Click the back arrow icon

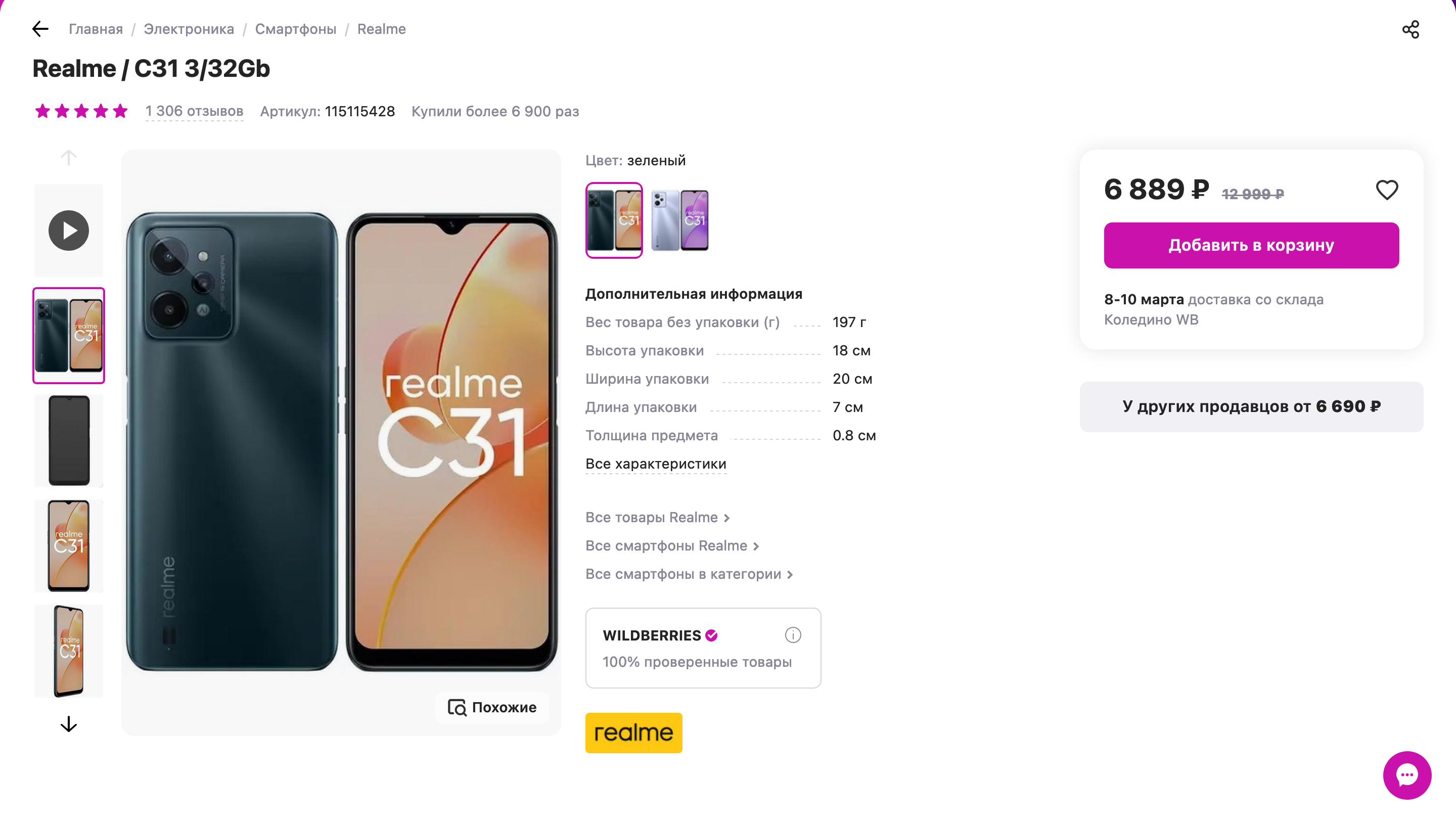pos(40,29)
